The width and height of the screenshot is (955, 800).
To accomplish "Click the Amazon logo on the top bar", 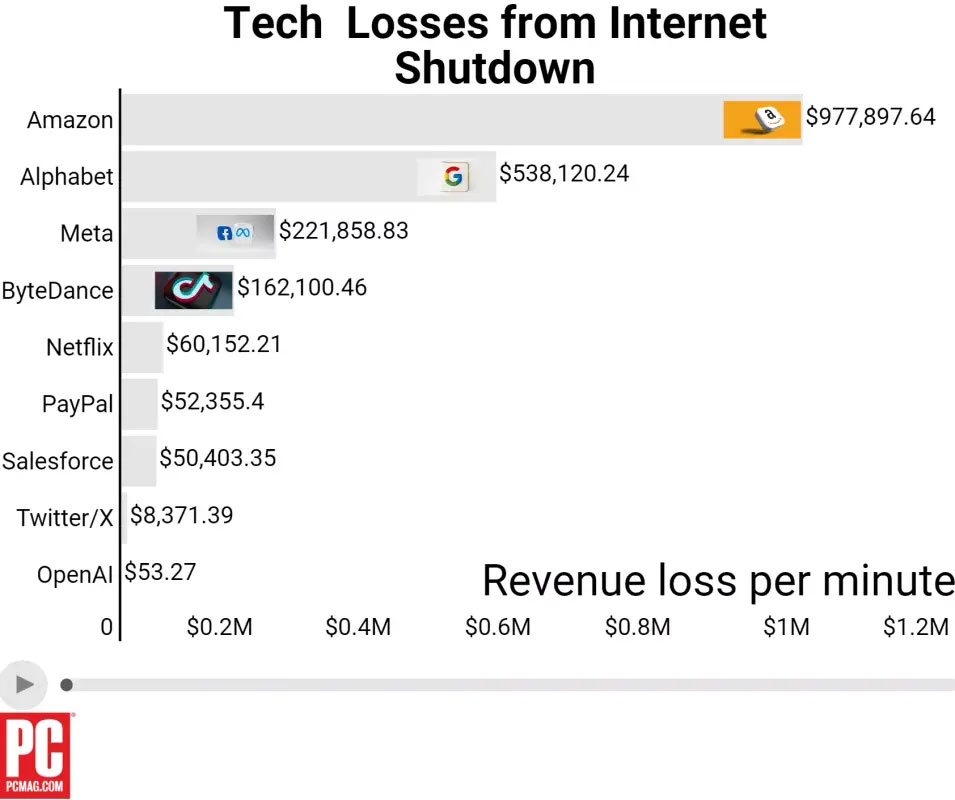I will 762,118.
